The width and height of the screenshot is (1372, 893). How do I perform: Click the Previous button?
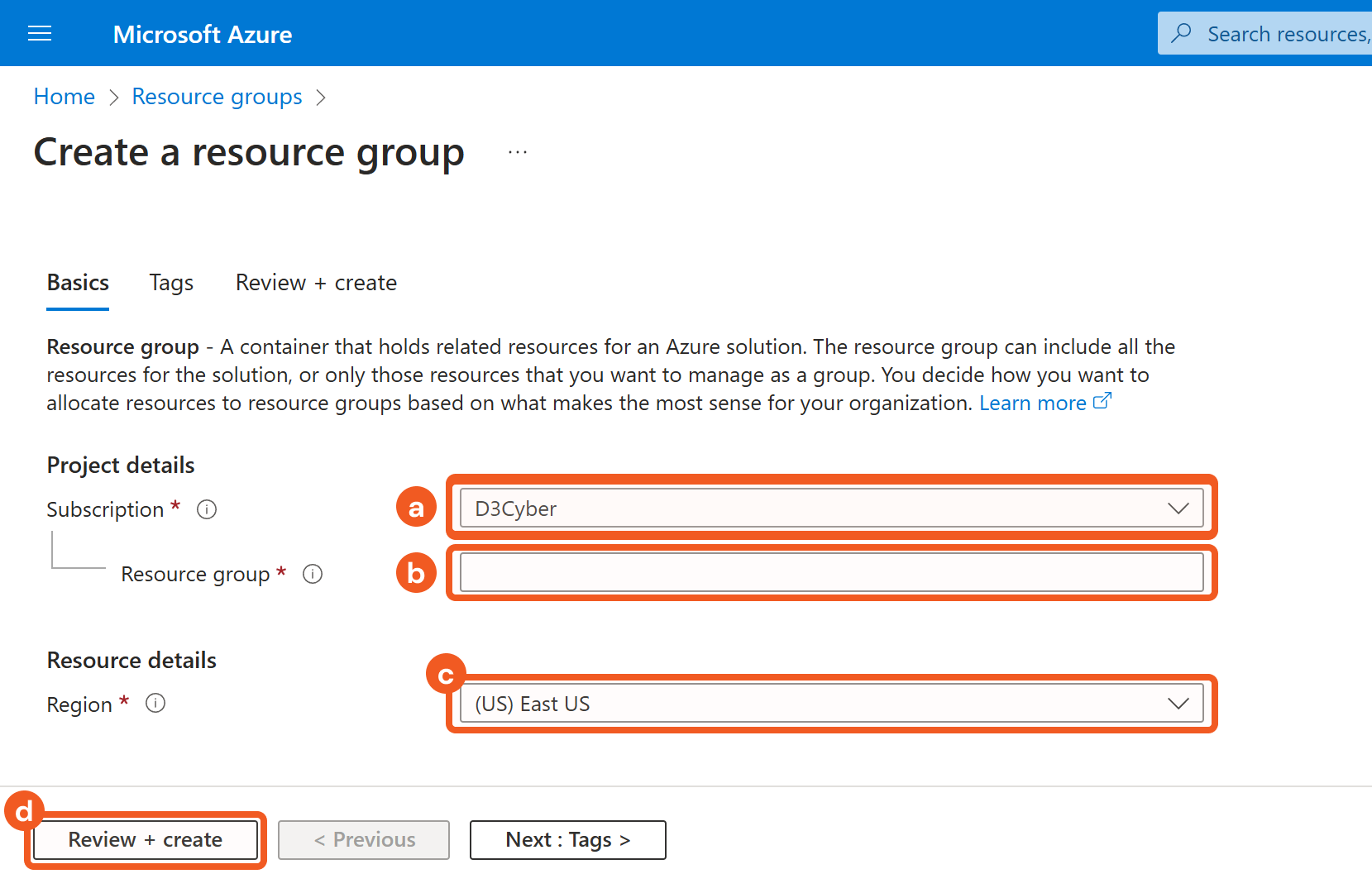click(x=364, y=840)
